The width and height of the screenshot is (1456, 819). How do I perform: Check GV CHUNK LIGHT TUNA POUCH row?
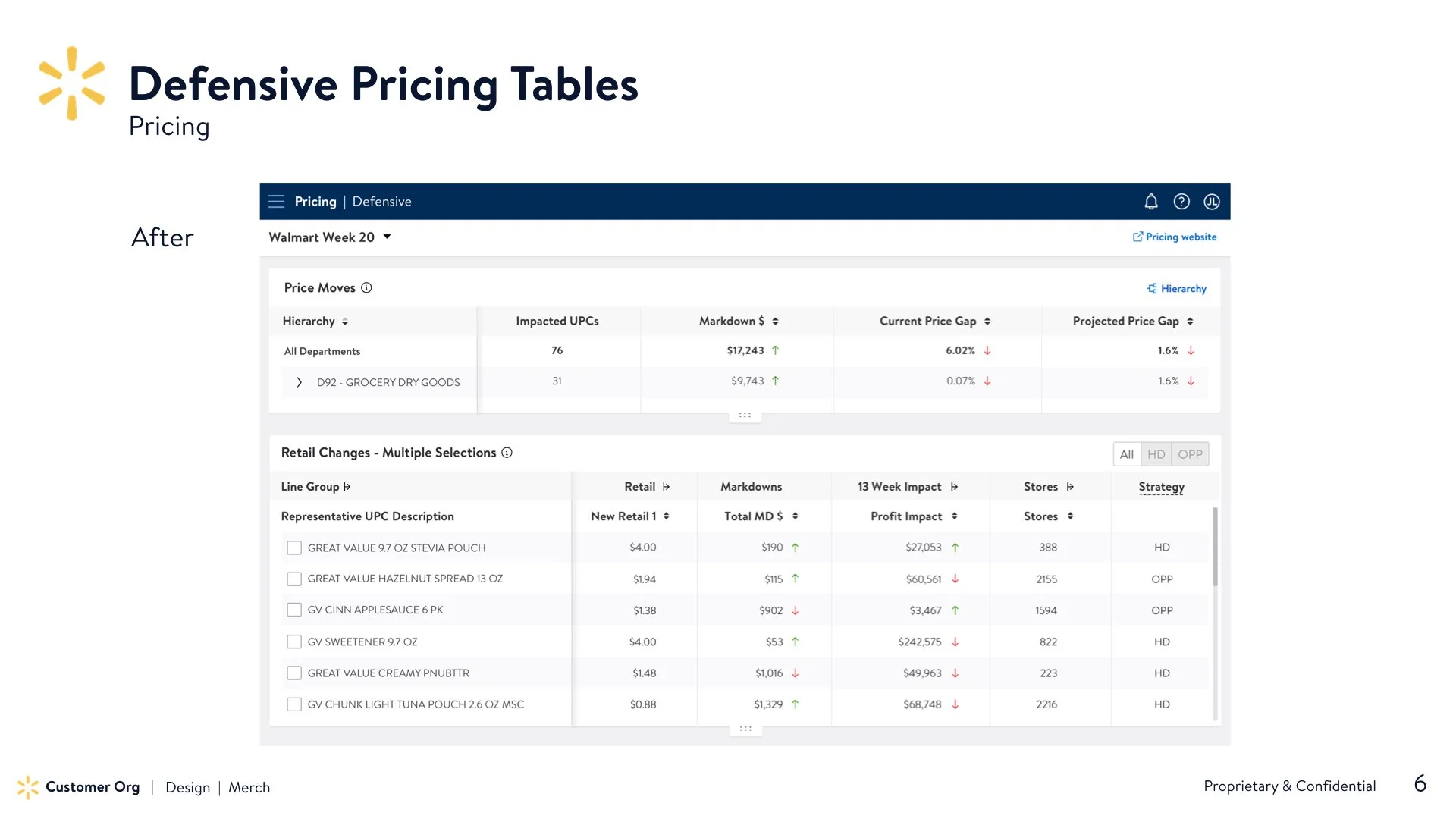pyautogui.click(x=294, y=704)
